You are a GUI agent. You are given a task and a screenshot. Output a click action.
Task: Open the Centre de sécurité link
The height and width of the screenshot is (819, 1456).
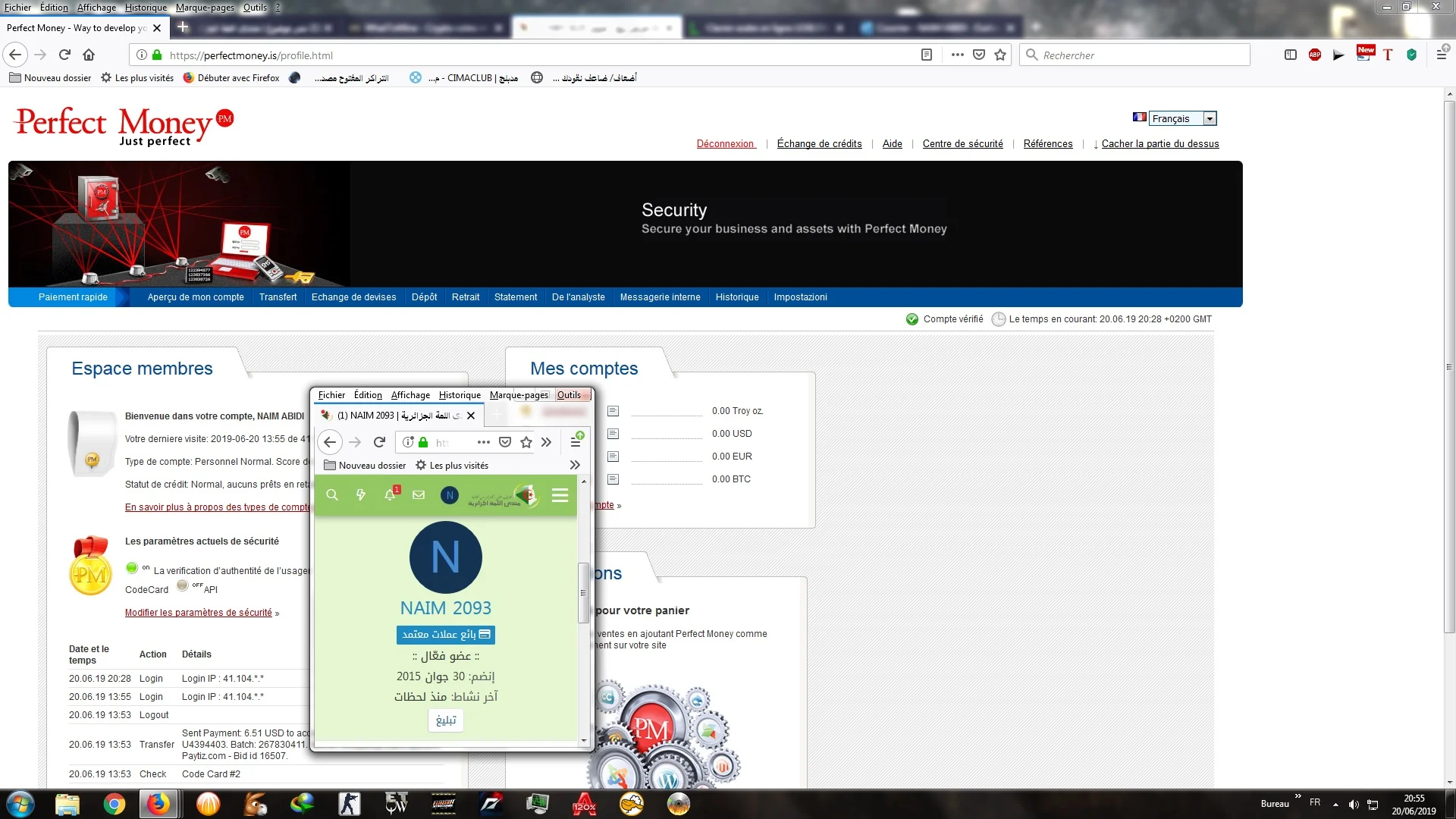[x=962, y=144]
